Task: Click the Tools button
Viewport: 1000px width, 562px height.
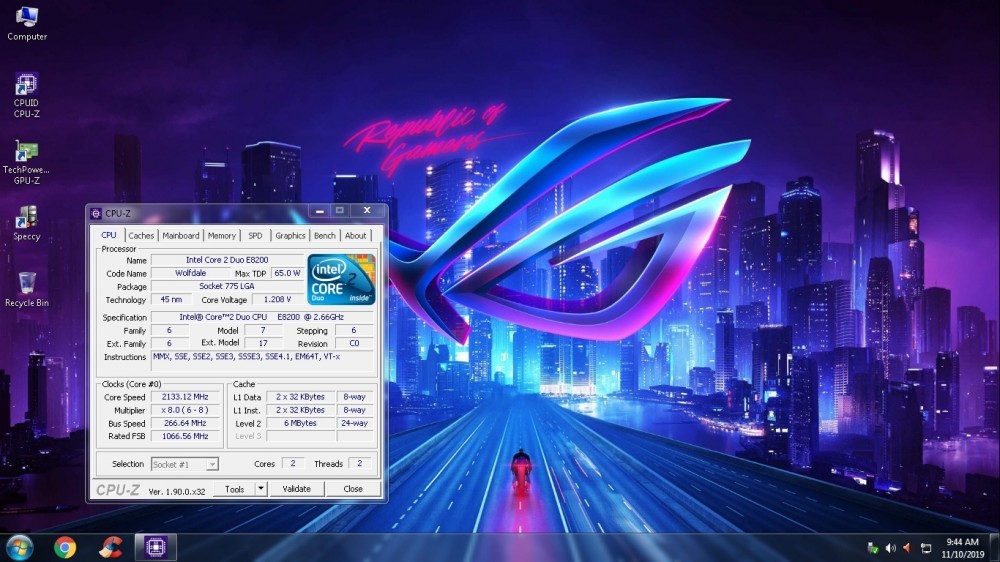Action: pyautogui.click(x=234, y=489)
